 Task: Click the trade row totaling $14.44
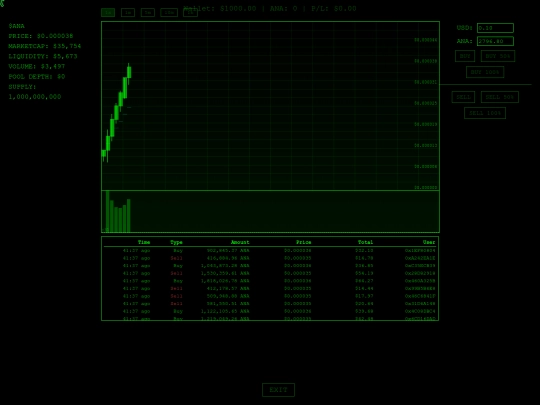coord(270,289)
